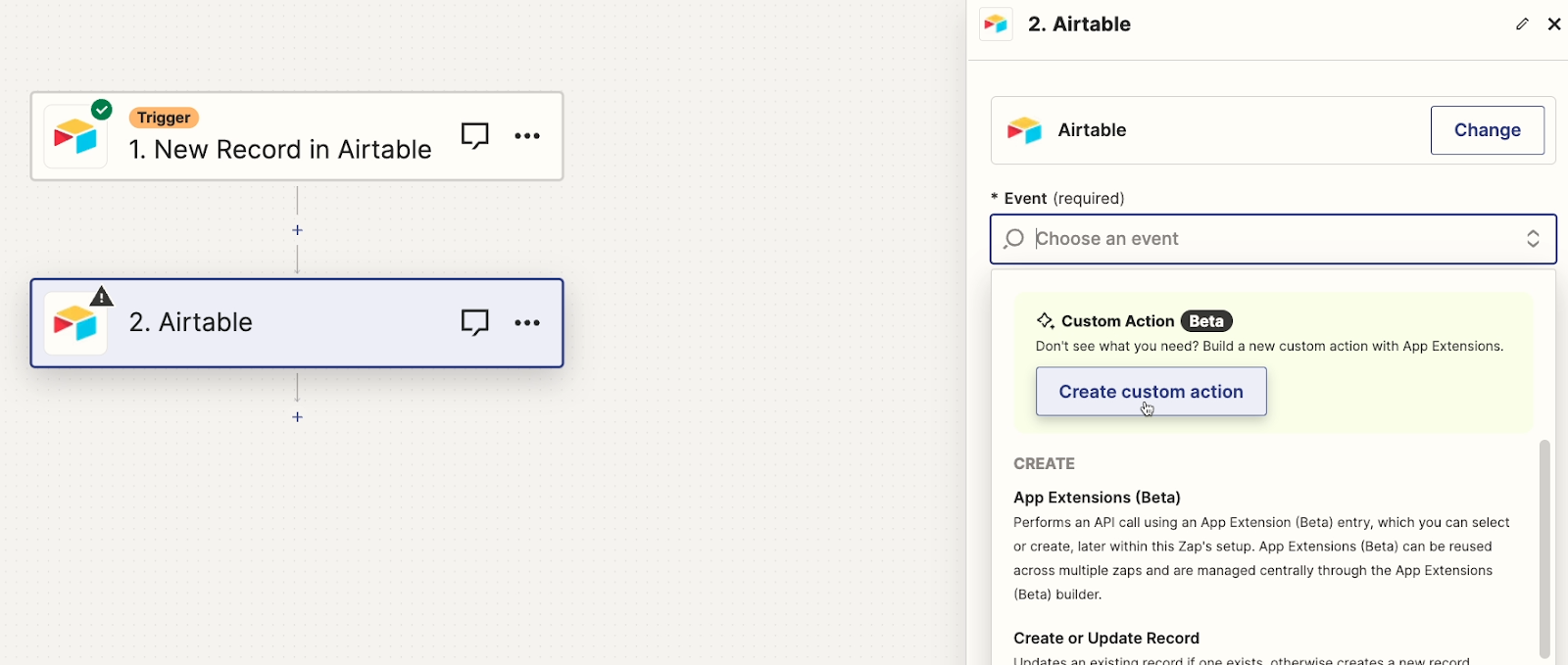This screenshot has height=665, width=1568.
Task: Open the three-dot menu on 2. Airtable step
Action: [527, 323]
